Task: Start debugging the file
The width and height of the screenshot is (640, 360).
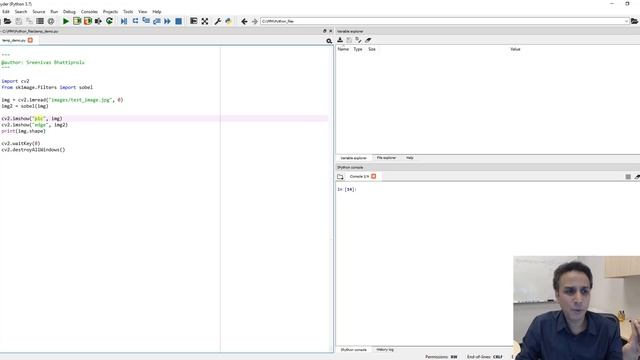Action: (124, 21)
